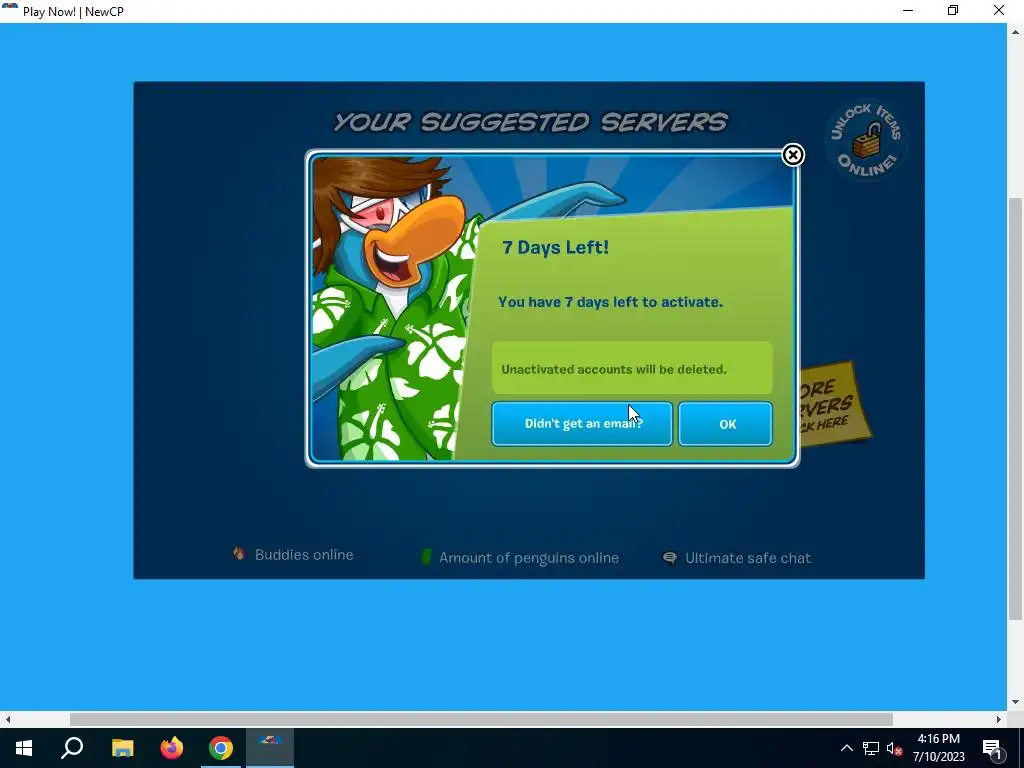Open File Explorer from the taskbar
1024x768 pixels.
coord(122,748)
